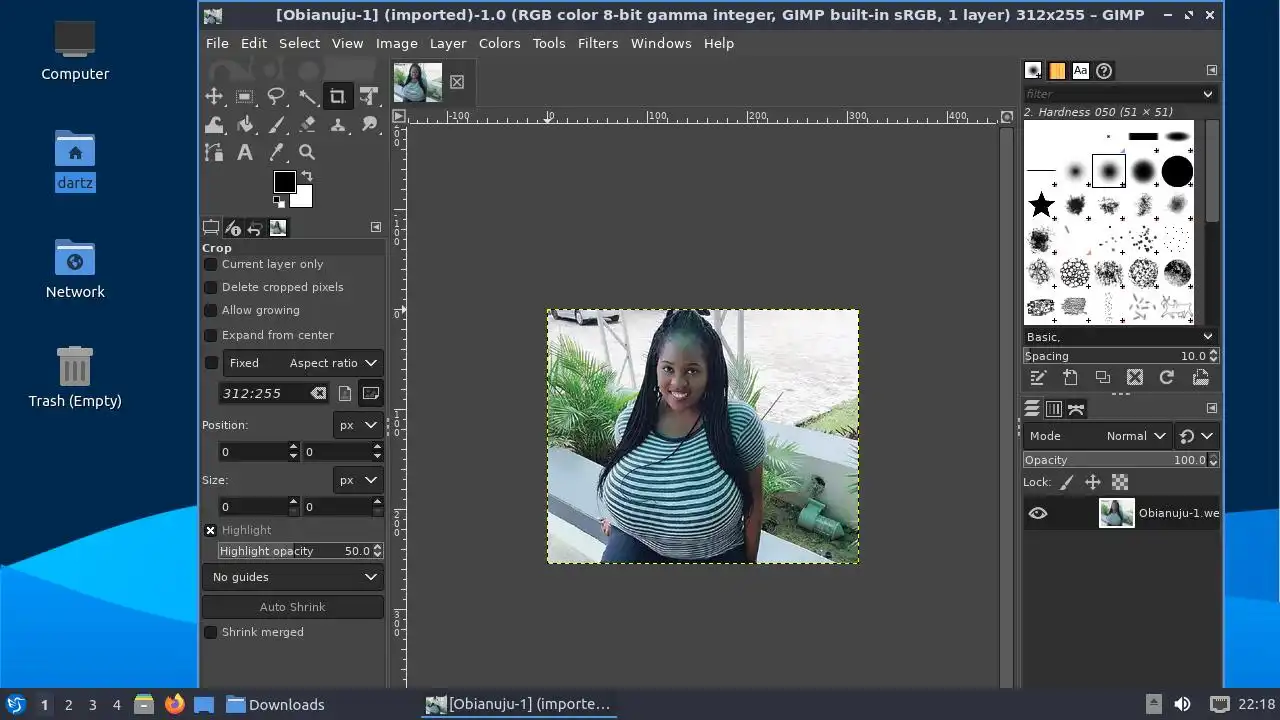
Task: Select the Crop tool in toolbox
Action: point(338,96)
